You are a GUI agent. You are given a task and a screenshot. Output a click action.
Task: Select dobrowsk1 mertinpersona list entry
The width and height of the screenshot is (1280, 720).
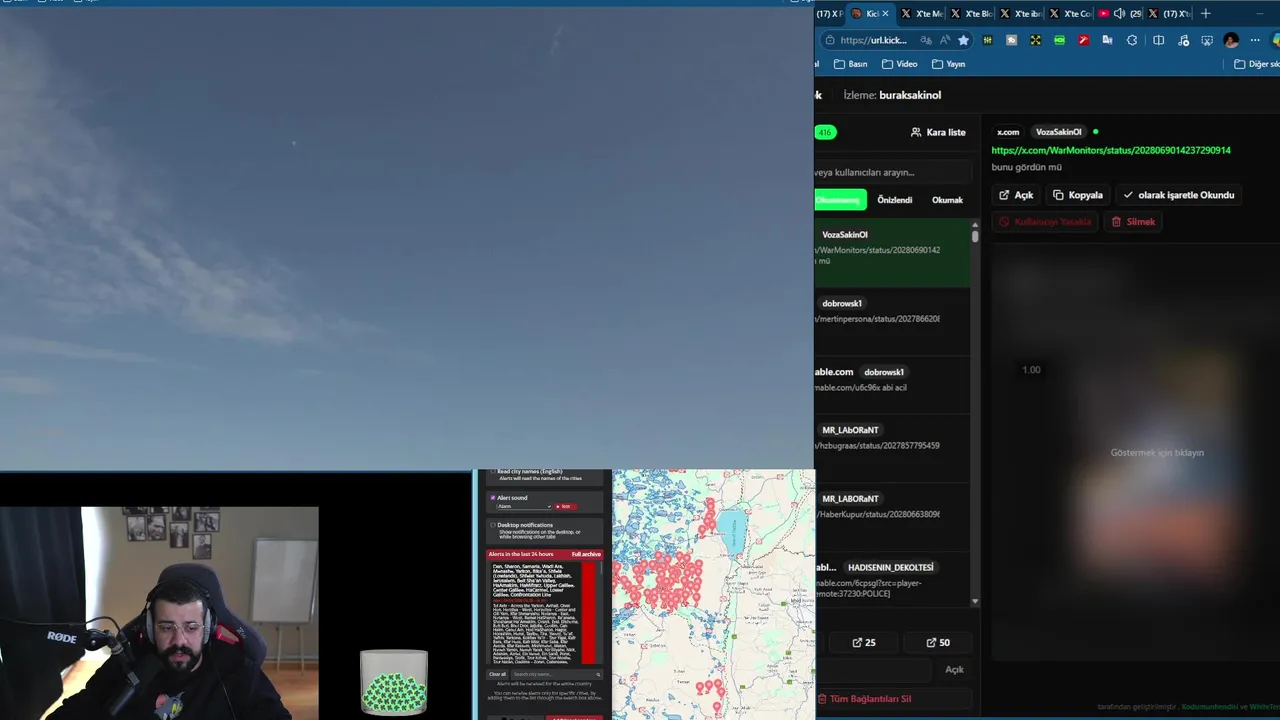[x=892, y=321]
